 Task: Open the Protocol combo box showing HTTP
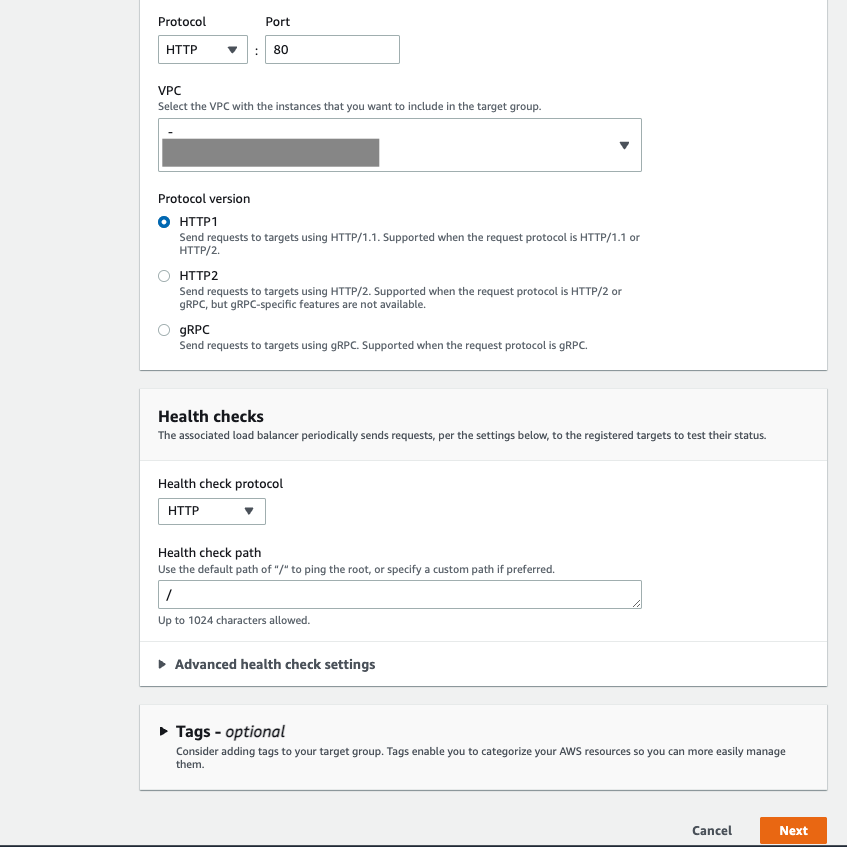coord(202,48)
